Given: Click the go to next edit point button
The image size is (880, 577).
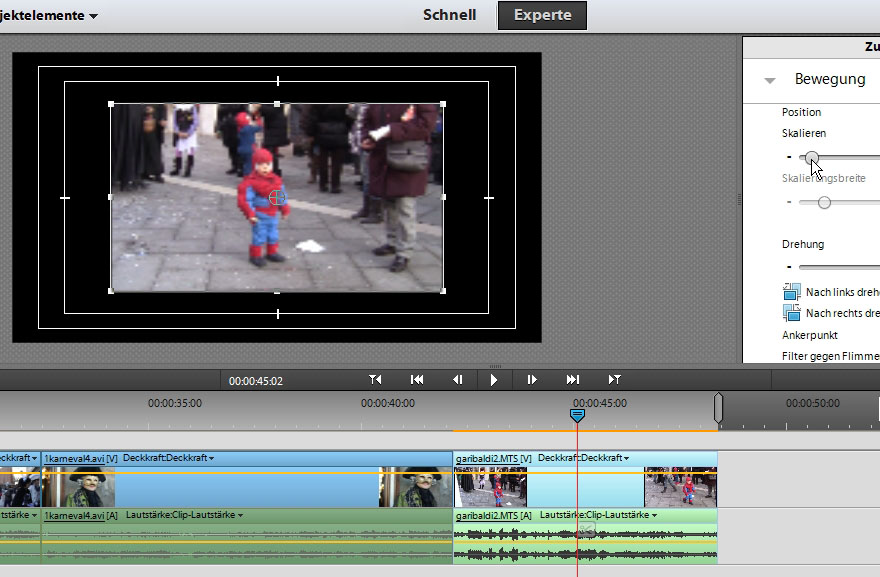Looking at the screenshot, I should coord(615,380).
